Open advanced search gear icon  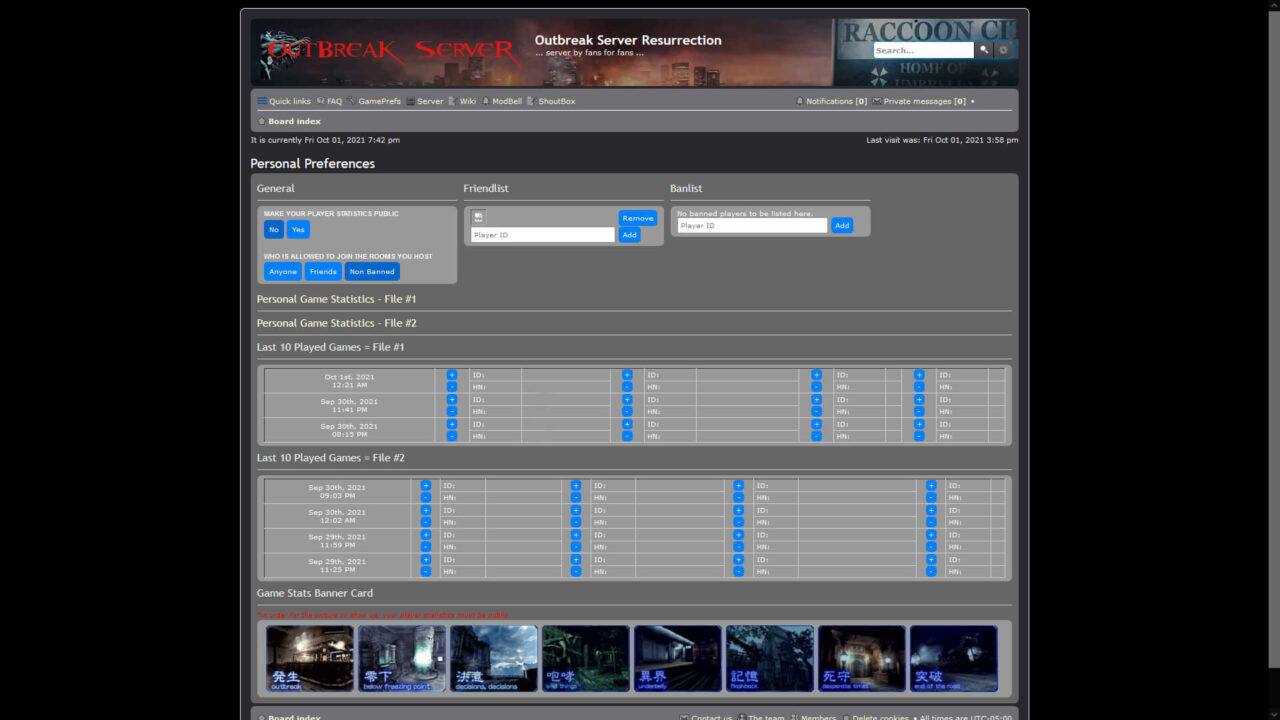pos(1003,50)
